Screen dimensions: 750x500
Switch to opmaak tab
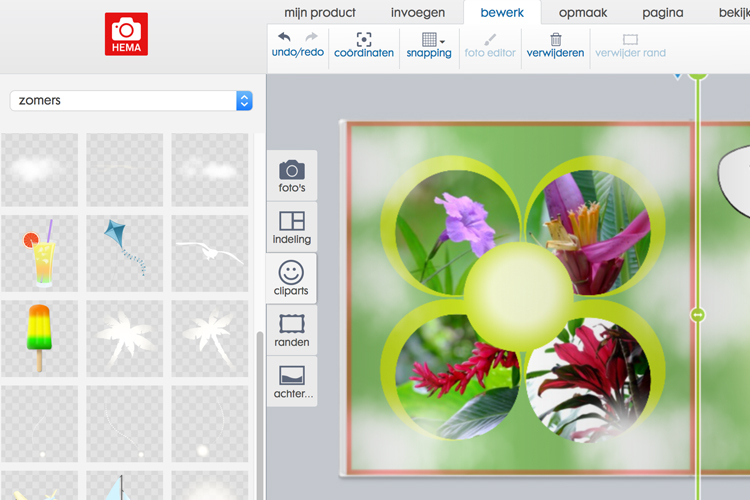(x=583, y=12)
